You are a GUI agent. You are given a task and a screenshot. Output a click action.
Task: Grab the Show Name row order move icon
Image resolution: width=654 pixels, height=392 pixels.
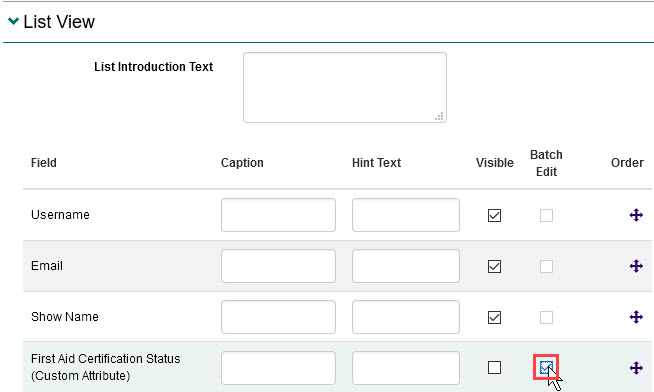point(636,317)
